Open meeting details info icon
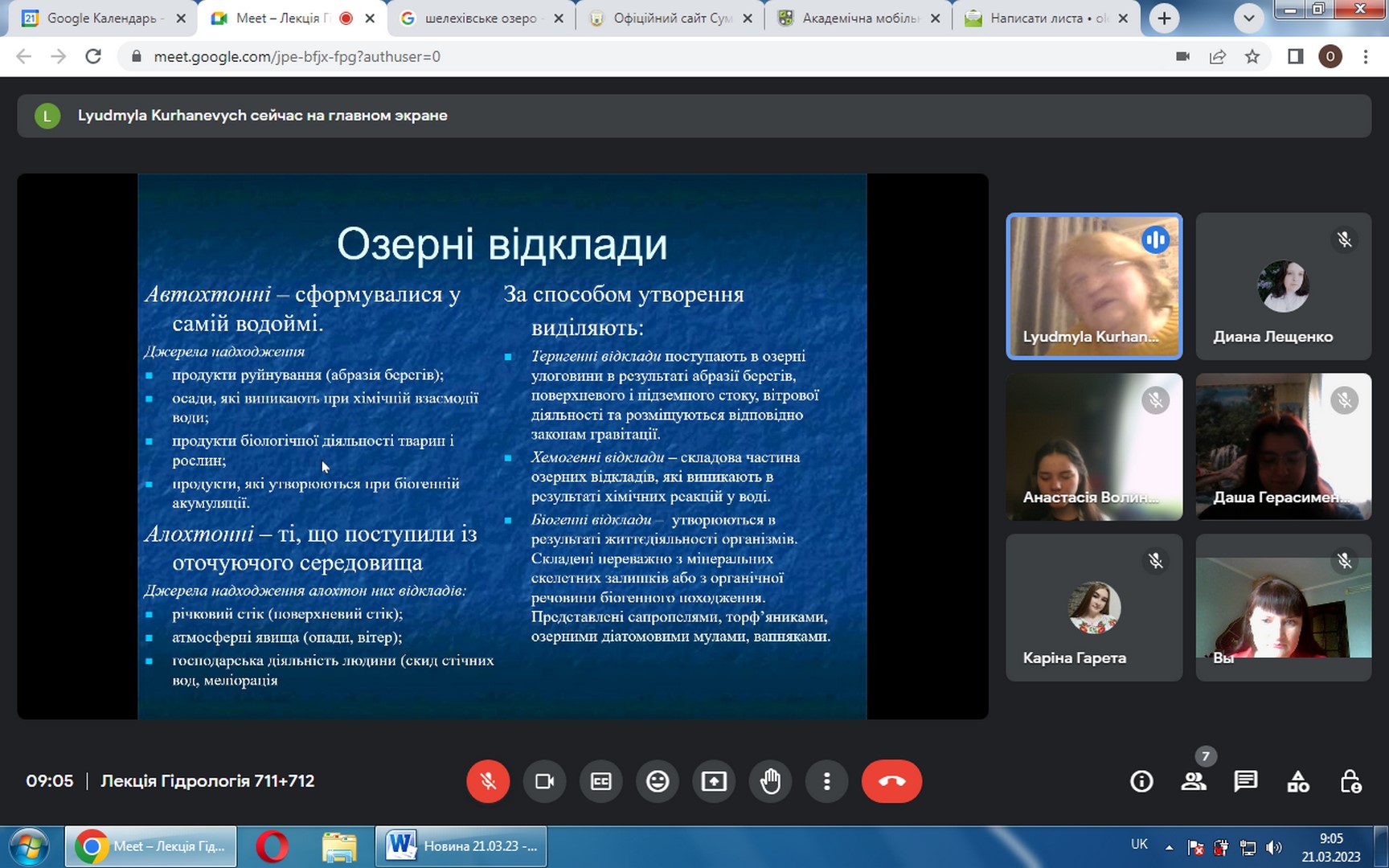Screen dimensions: 1389x868 pos(1141,781)
